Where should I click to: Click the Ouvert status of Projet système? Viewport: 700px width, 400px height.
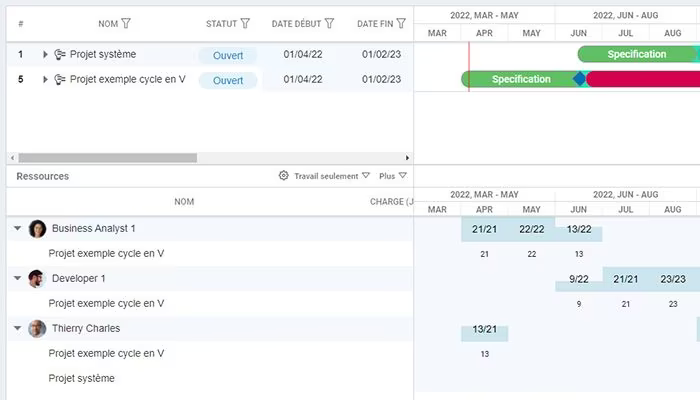tap(228, 55)
